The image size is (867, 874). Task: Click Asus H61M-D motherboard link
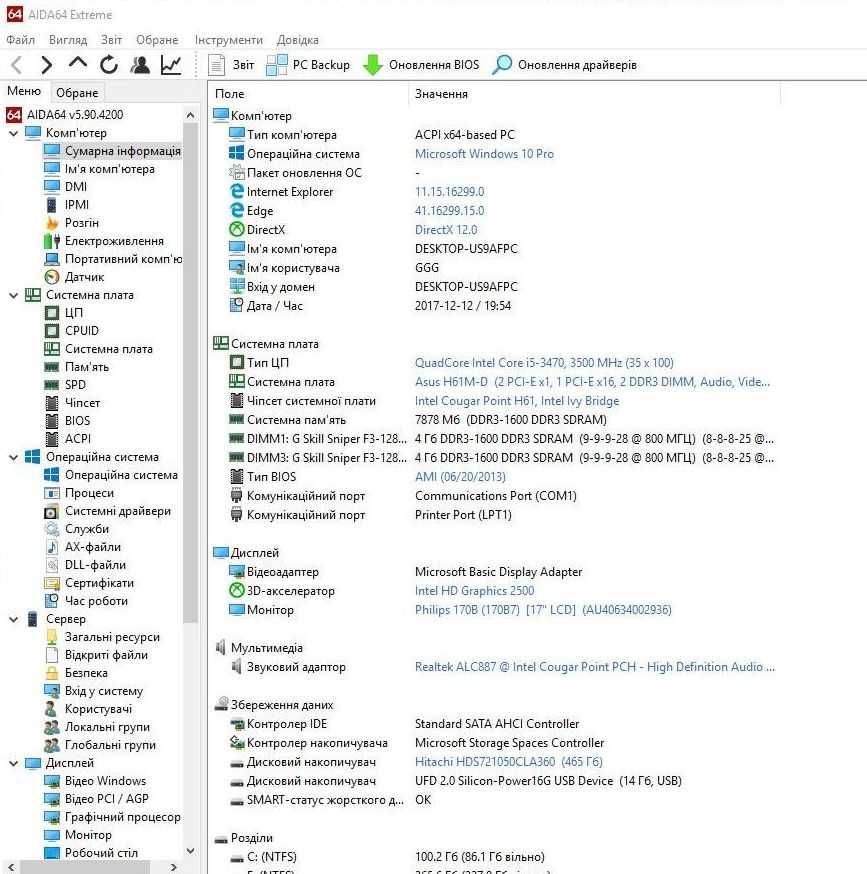pyautogui.click(x=592, y=382)
